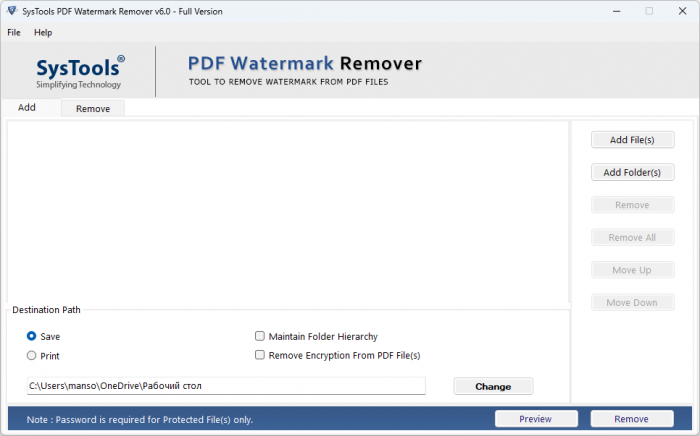
Task: Click the Add Folder(s) button
Action: [x=632, y=172]
